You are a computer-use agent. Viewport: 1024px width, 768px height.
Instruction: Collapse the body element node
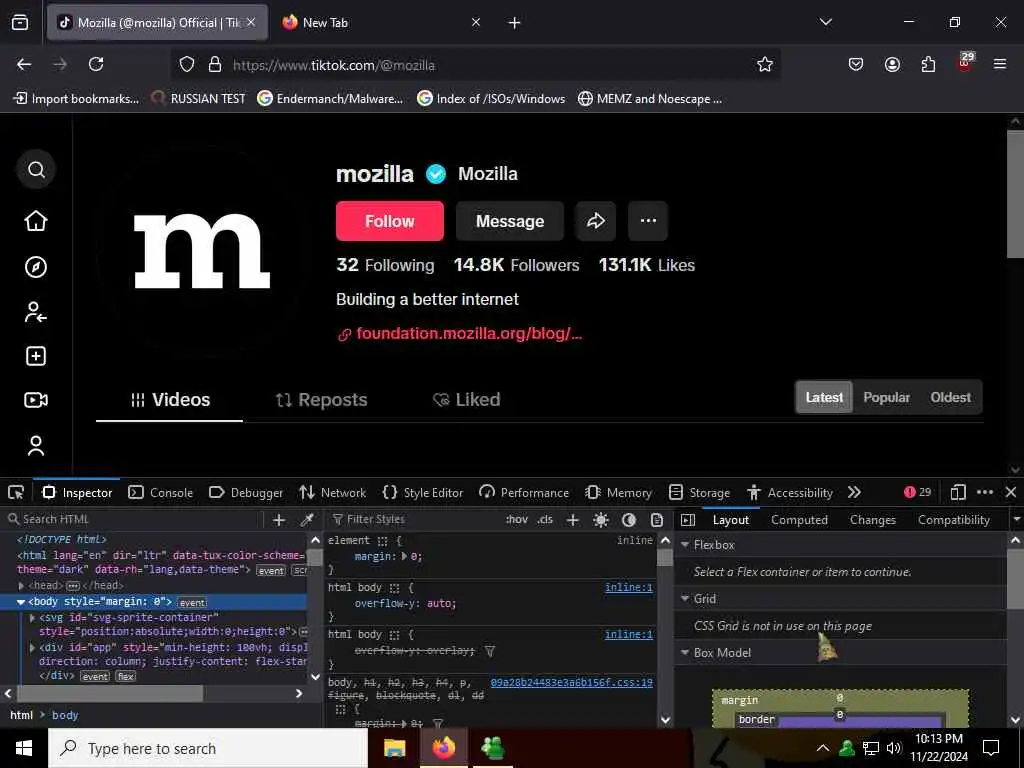tap(21, 602)
